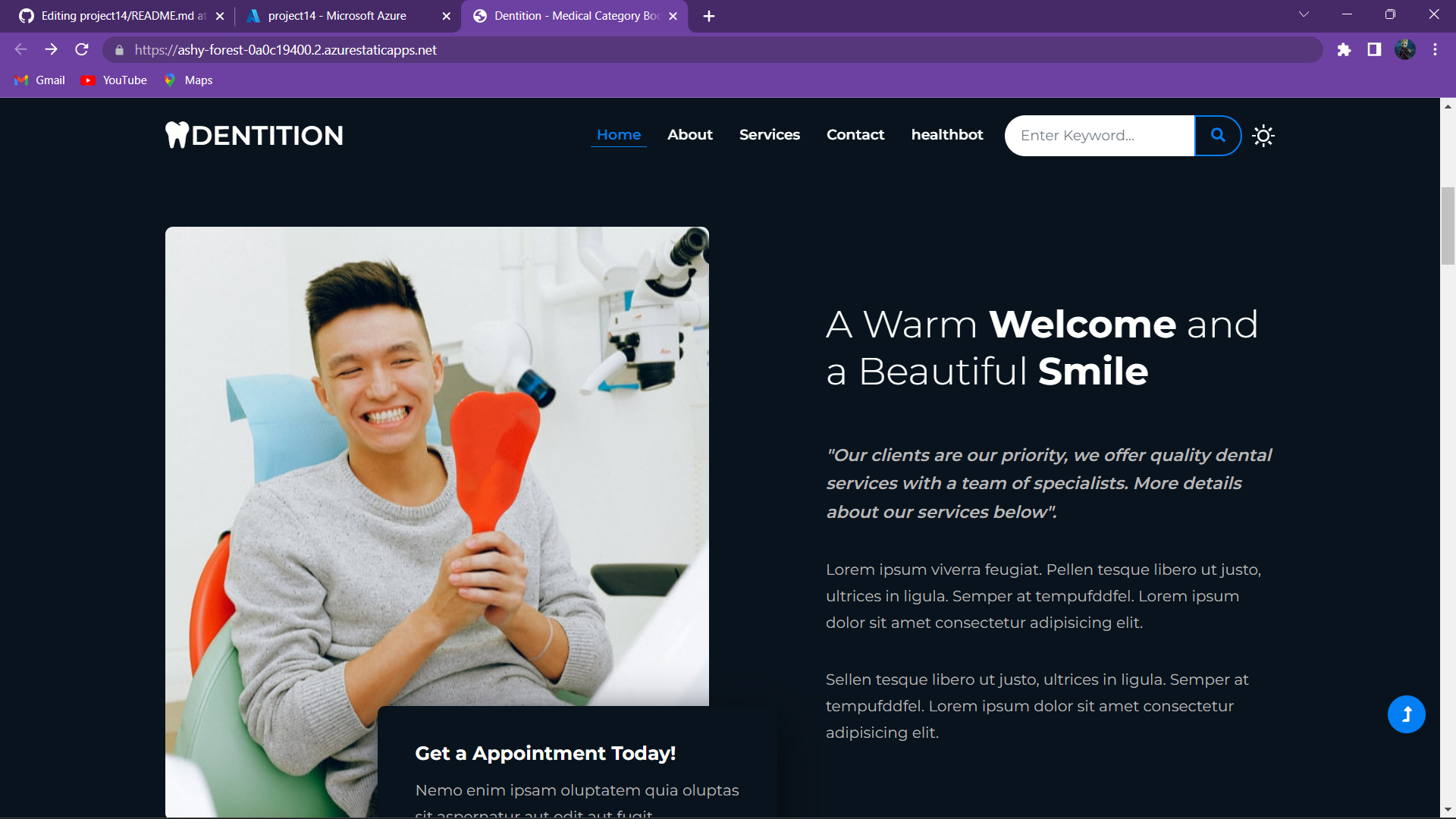The width and height of the screenshot is (1456, 819).
Task: Open the Chrome profile avatar
Action: [x=1404, y=50]
